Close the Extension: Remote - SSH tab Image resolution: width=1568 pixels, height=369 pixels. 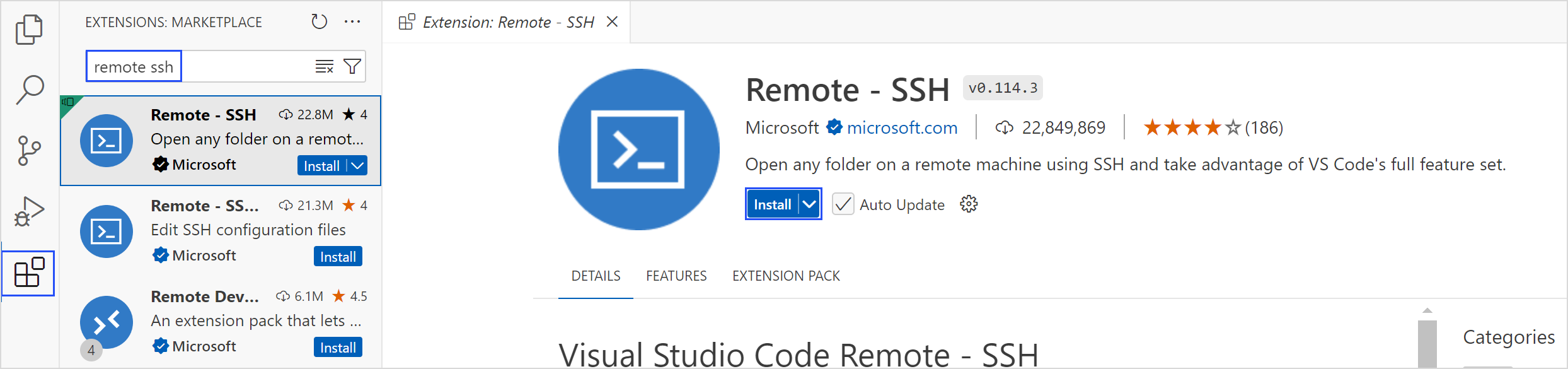tap(611, 22)
